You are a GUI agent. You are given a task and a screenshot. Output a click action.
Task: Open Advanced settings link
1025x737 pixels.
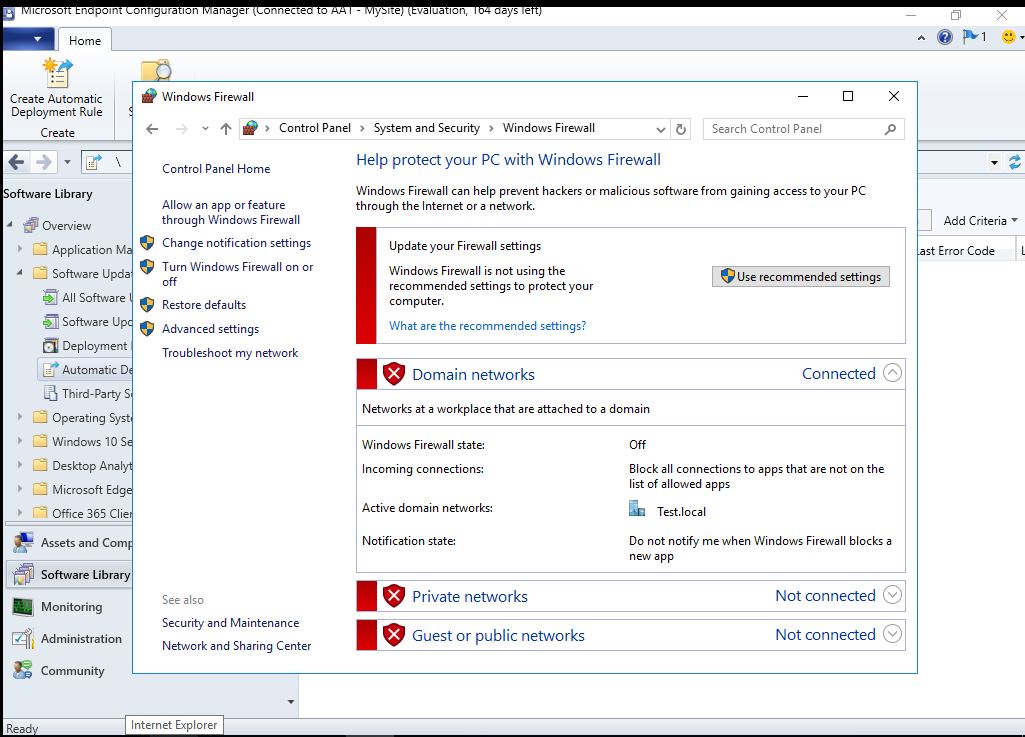coord(210,329)
